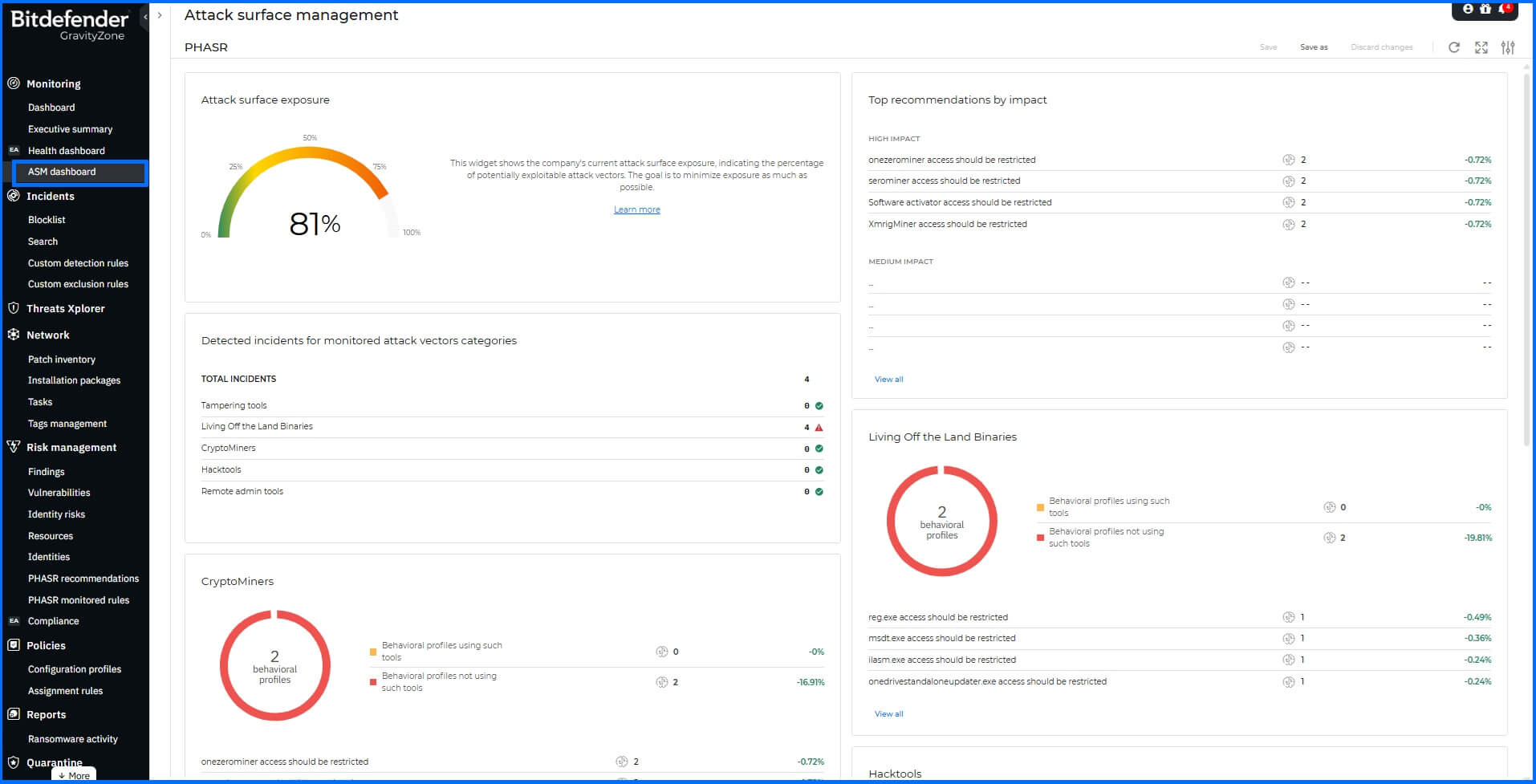The image size is (1536, 784).
Task: Click the 81% attack surface exposure gauge
Action: pyautogui.click(x=309, y=193)
